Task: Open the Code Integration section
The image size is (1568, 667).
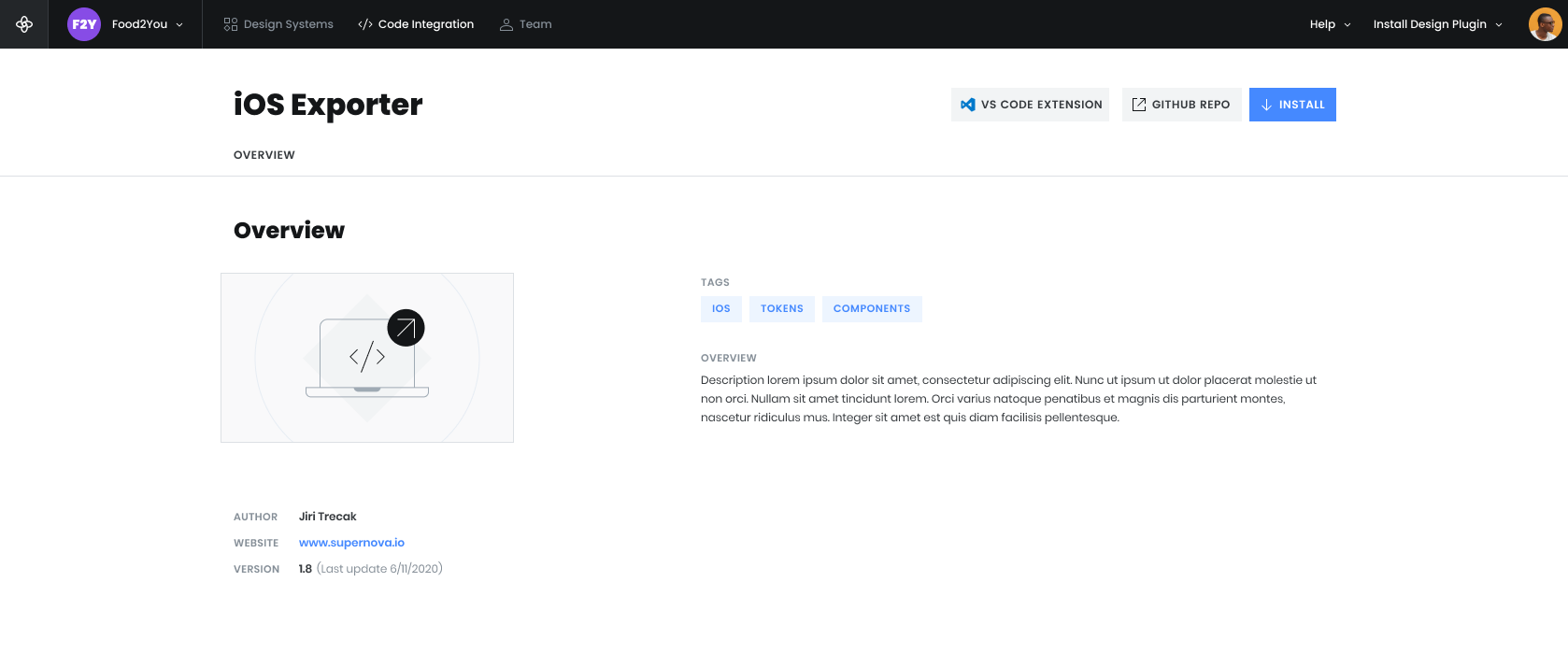Action: pyautogui.click(x=426, y=24)
